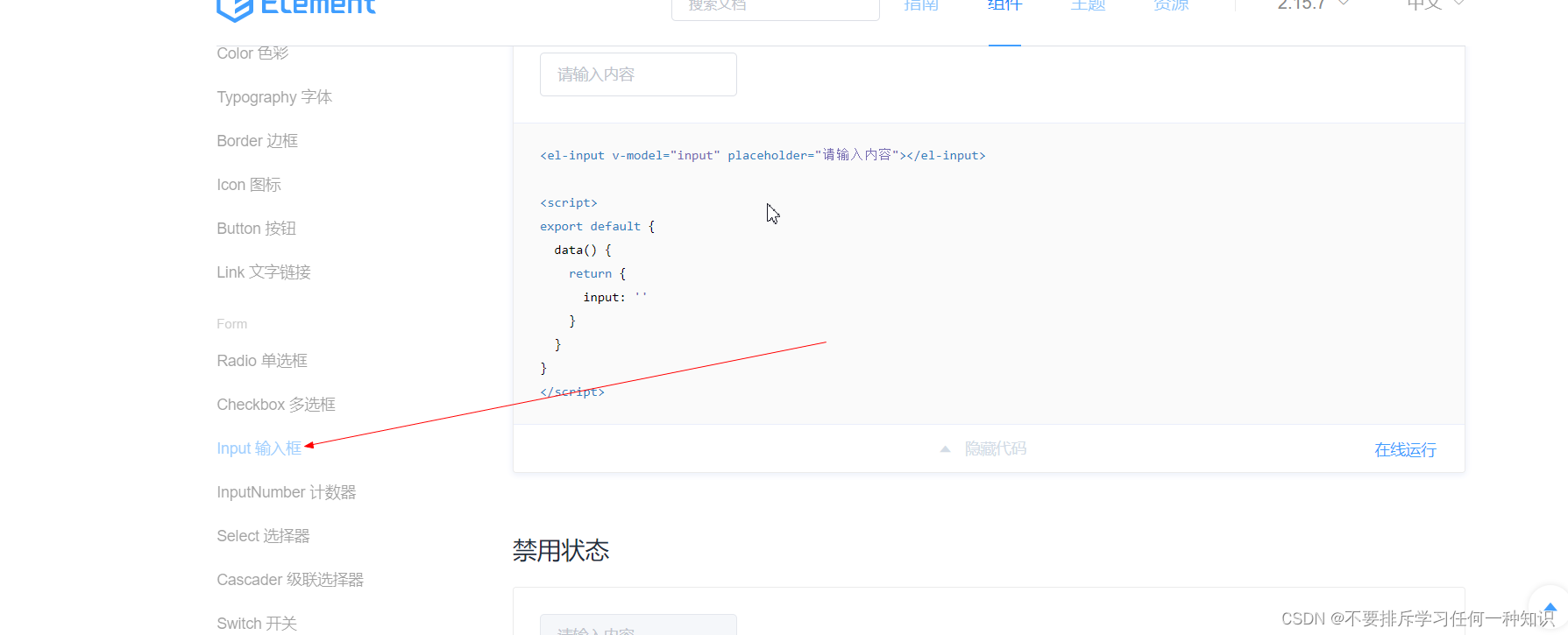Open Select 选择器 in the sidebar
This screenshot has width=1568, height=635.
click(264, 536)
